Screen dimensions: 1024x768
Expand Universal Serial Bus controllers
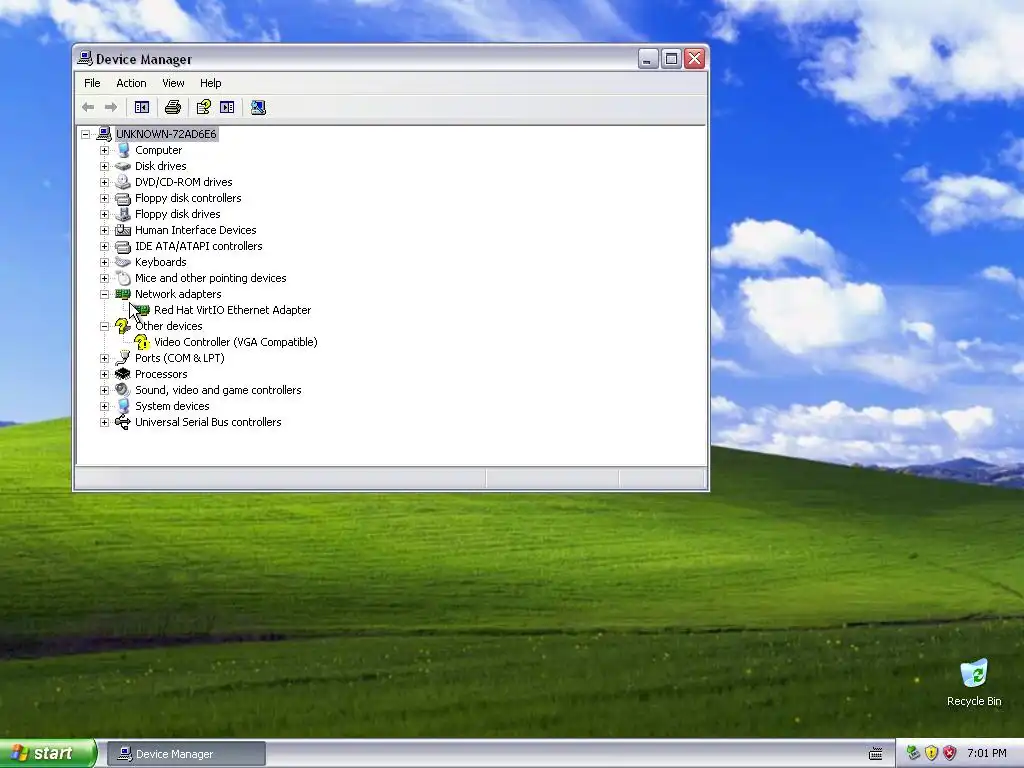tap(104, 422)
